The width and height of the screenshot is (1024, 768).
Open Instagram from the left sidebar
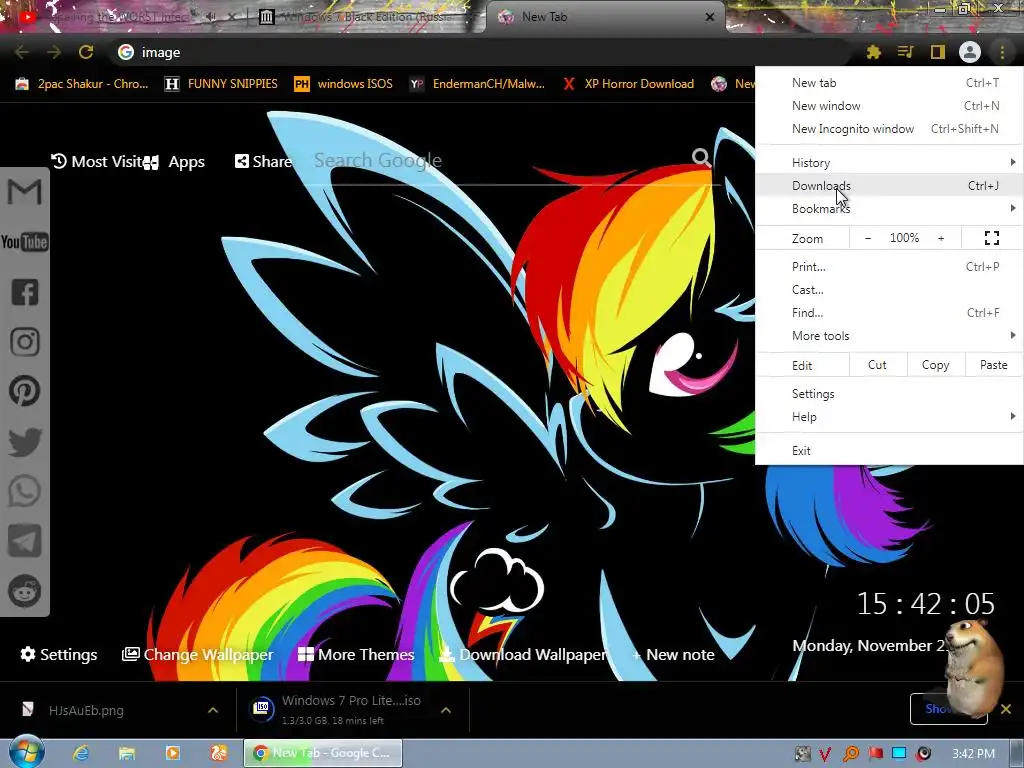point(25,342)
